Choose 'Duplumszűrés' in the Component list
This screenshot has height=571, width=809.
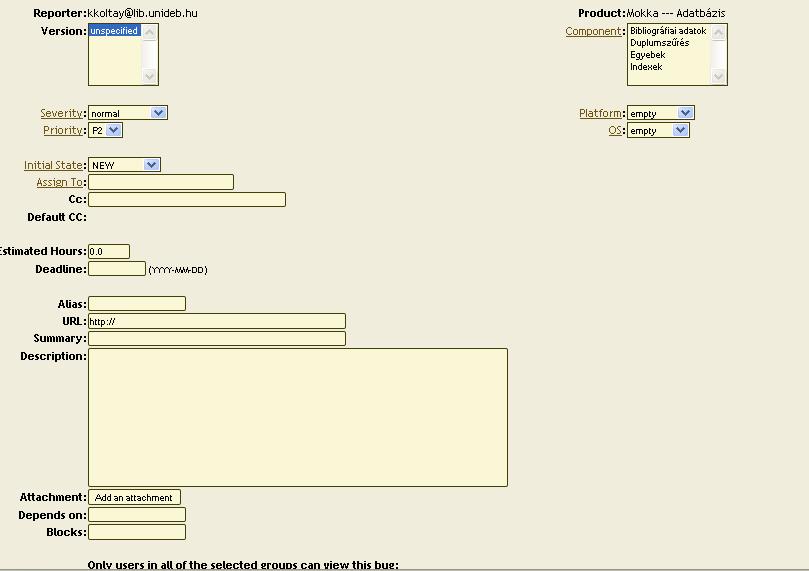(x=659, y=43)
